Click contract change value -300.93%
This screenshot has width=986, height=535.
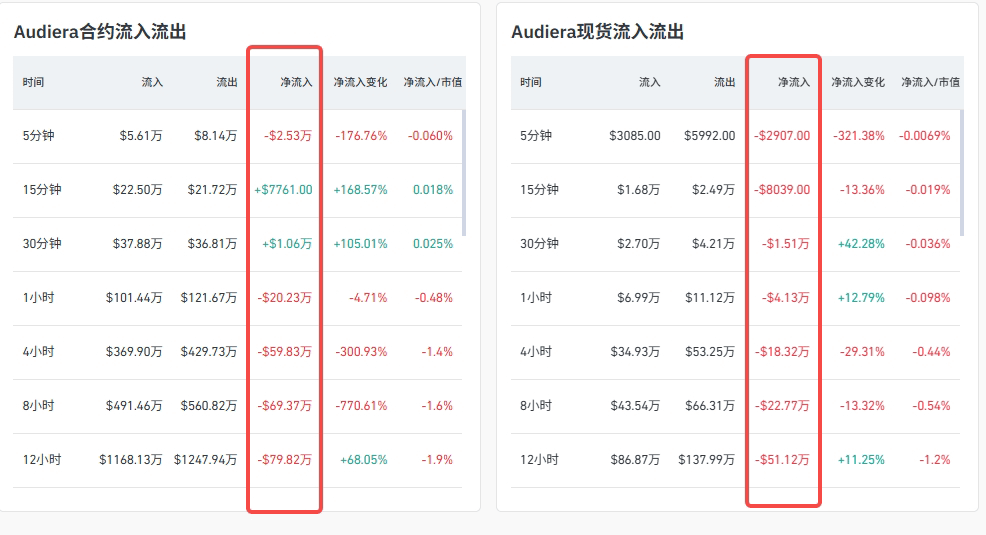coord(361,352)
